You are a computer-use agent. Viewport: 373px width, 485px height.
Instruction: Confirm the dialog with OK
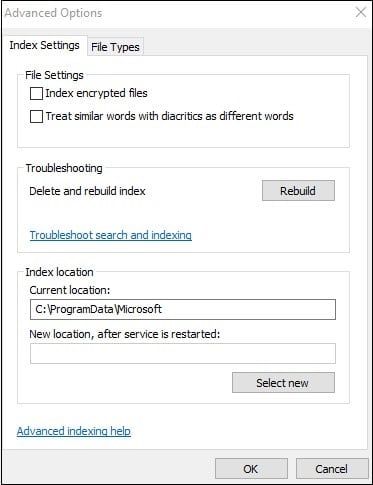[x=251, y=469]
